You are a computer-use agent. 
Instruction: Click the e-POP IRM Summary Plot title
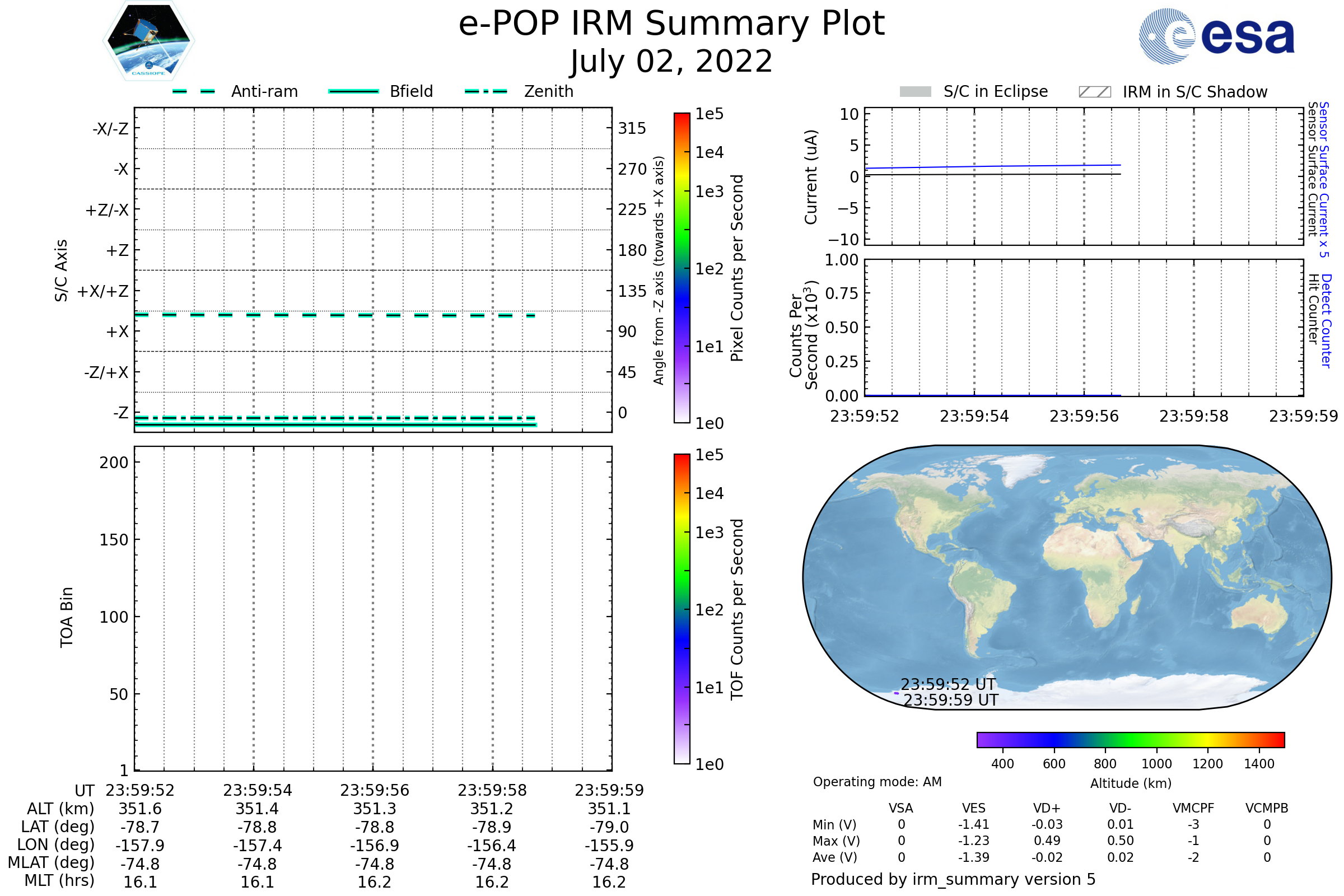pyautogui.click(x=671, y=24)
